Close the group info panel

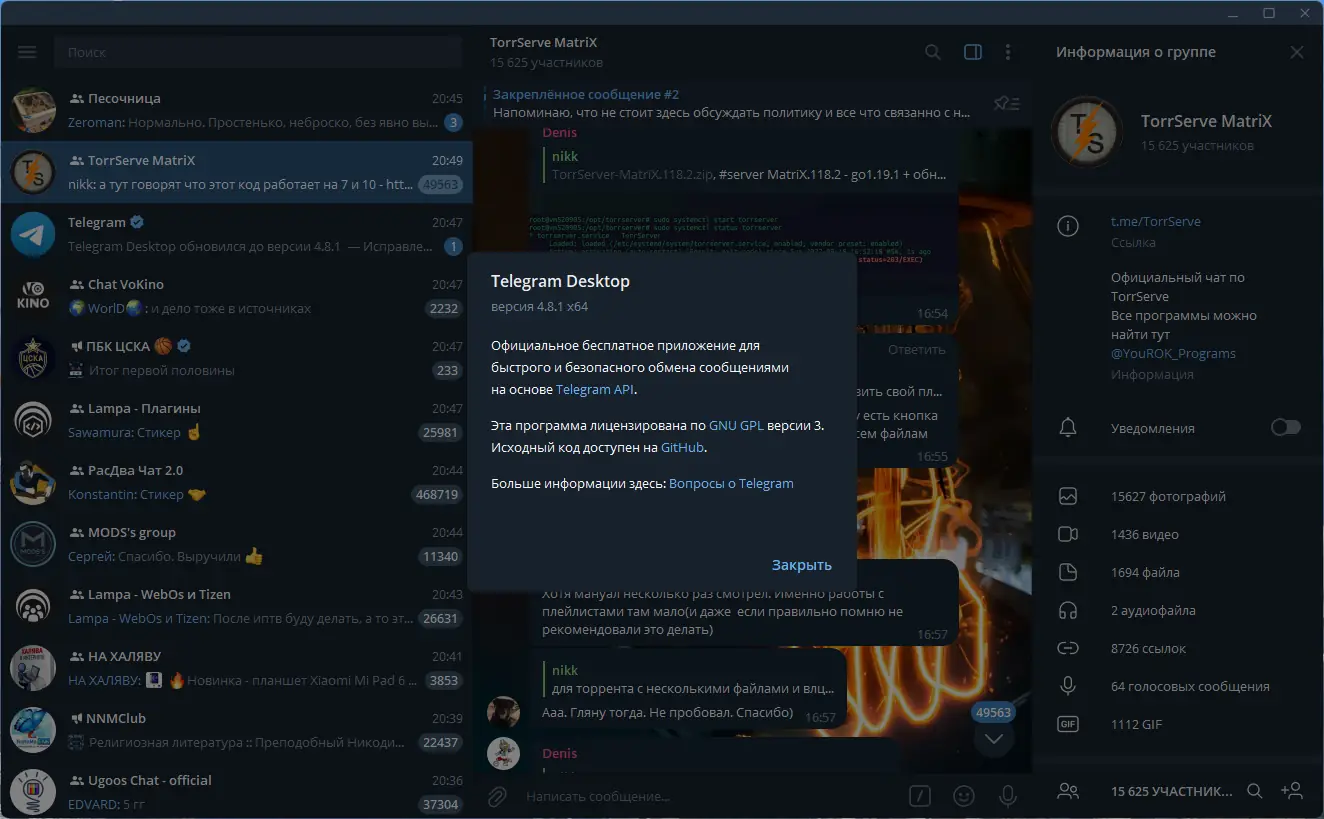pyautogui.click(x=1297, y=52)
